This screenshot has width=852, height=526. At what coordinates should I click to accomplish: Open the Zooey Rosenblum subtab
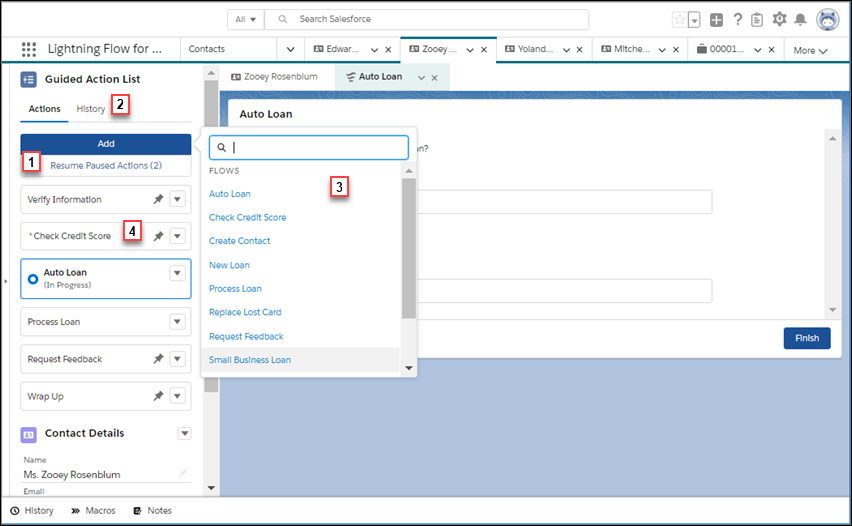click(x=274, y=77)
